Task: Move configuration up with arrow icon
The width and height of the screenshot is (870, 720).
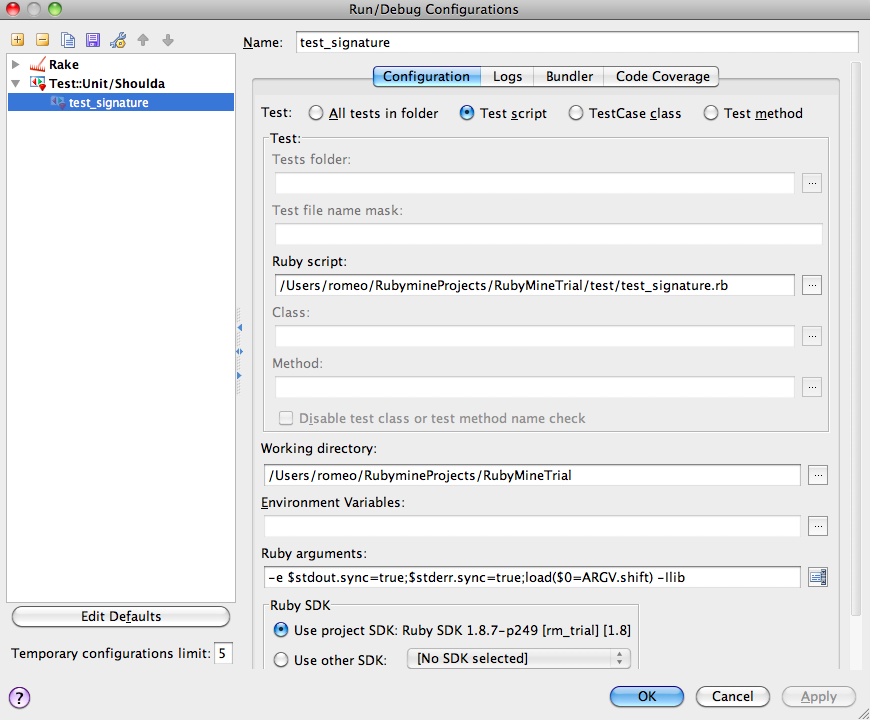Action: point(143,40)
